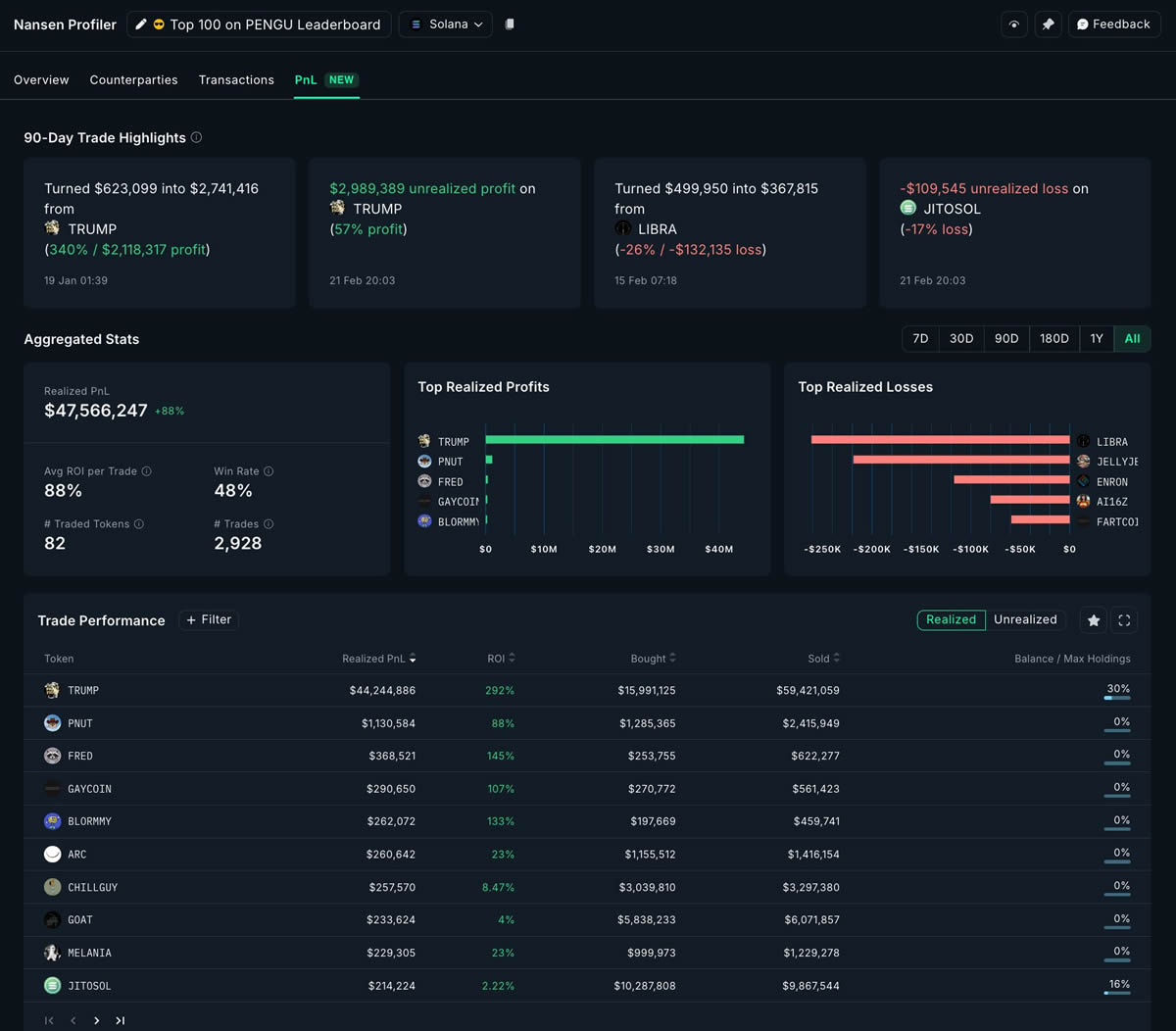The width and height of the screenshot is (1176, 1031).
Task: Click the pin icon next to Feedback
Action: [x=1048, y=25]
